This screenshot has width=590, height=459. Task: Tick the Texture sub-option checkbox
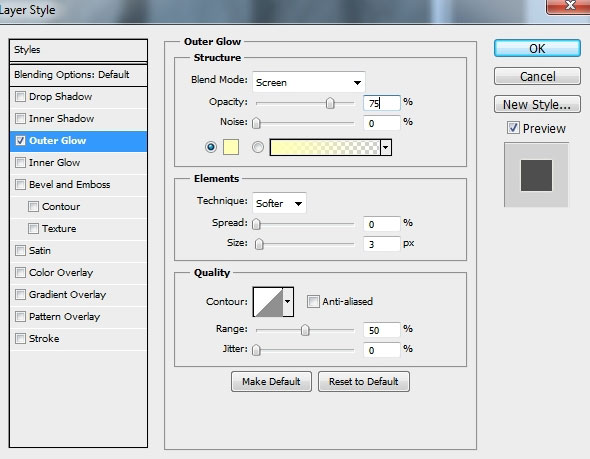click(33, 228)
